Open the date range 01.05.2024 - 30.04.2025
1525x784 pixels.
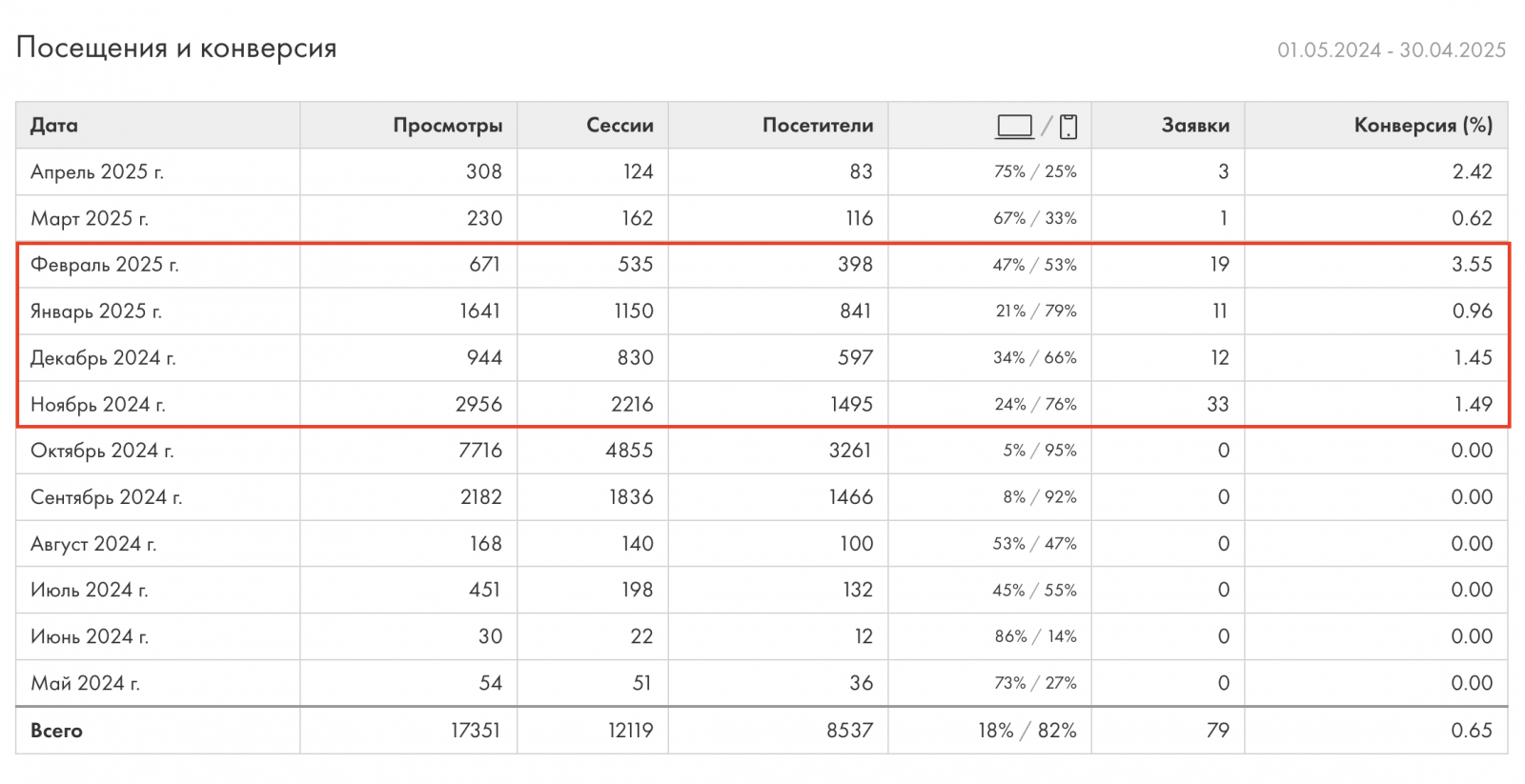coord(1391,50)
